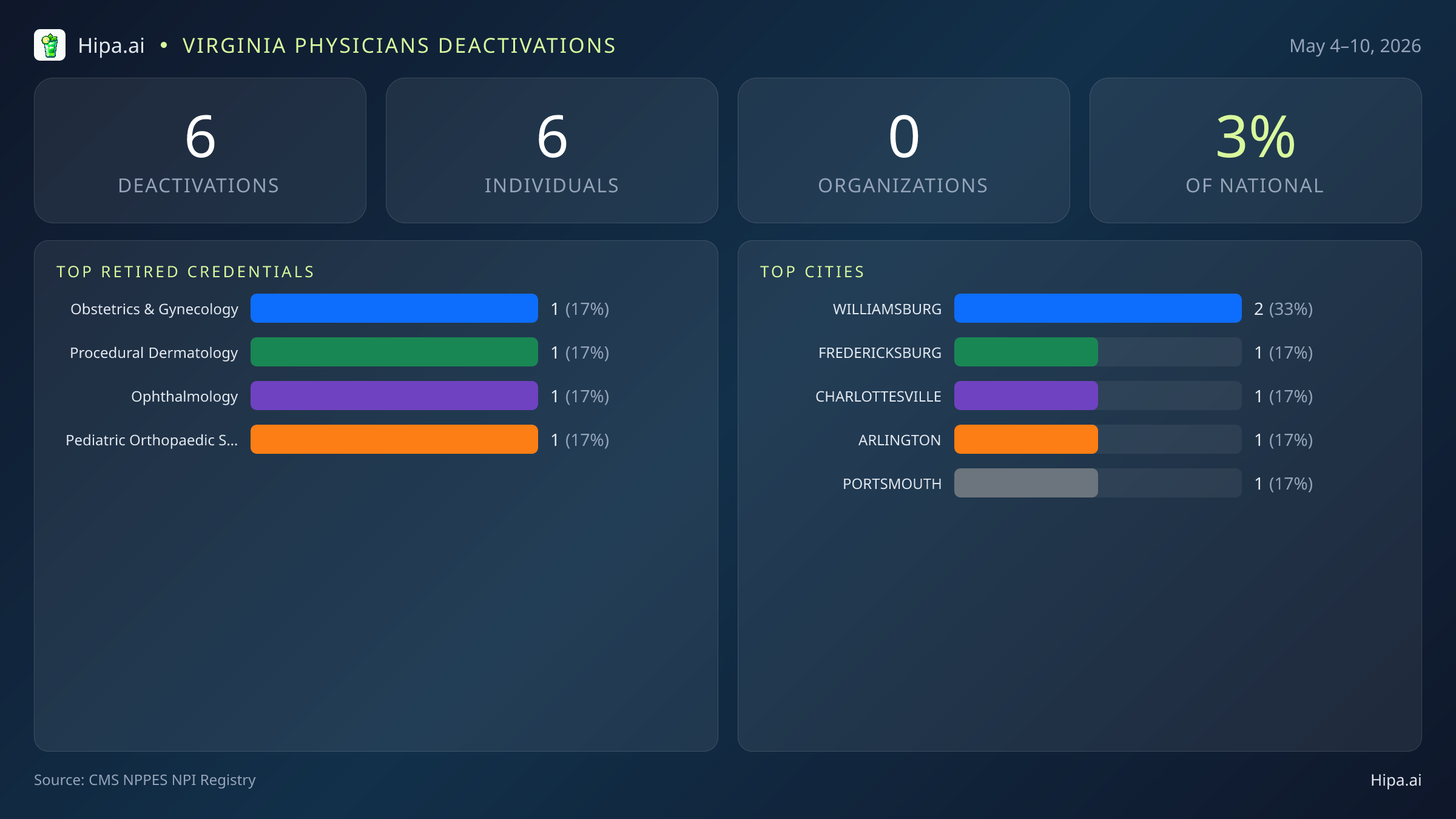Click the purple CHARLOTTESVILLE bar
Image resolution: width=1456 pixels, height=819 pixels.
coord(1026,396)
